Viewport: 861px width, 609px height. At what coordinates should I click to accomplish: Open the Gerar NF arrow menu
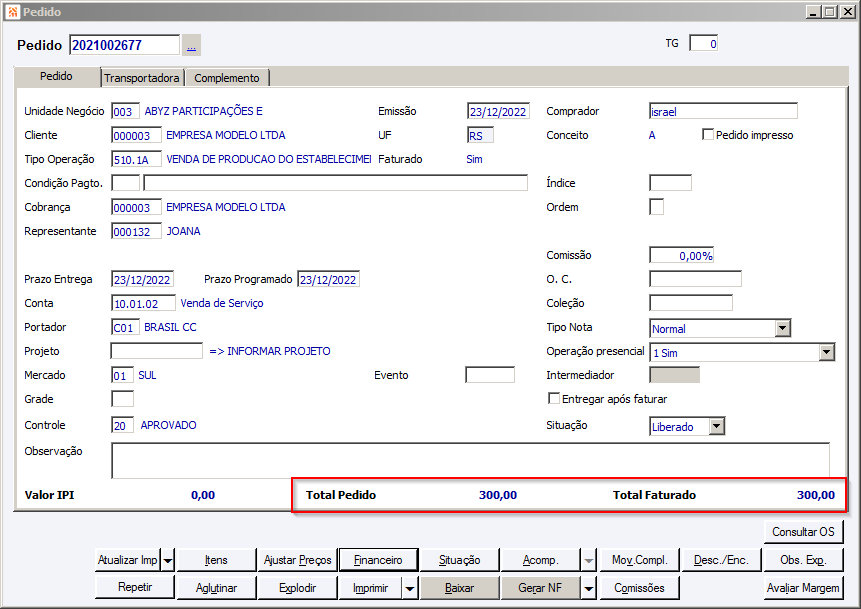coord(588,588)
